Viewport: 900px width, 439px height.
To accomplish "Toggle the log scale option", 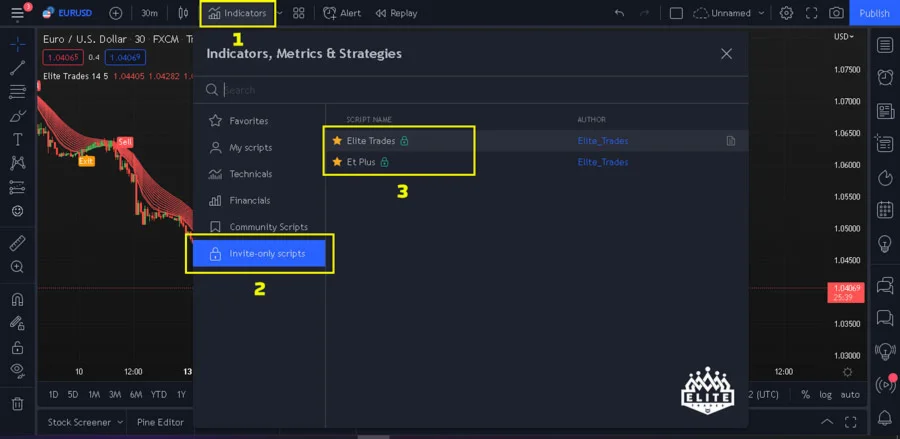I will pos(825,395).
